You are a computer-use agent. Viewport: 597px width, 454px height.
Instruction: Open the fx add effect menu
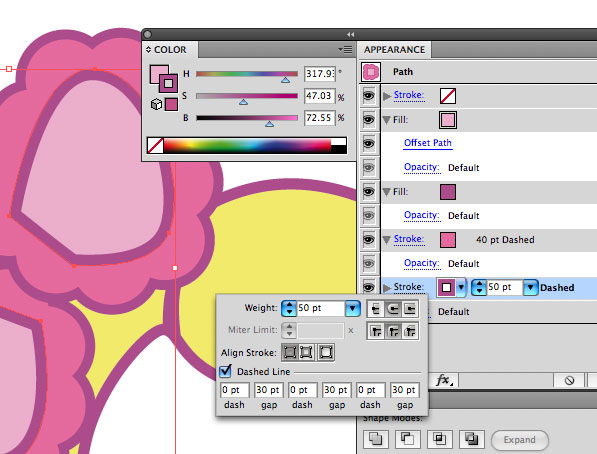point(444,380)
